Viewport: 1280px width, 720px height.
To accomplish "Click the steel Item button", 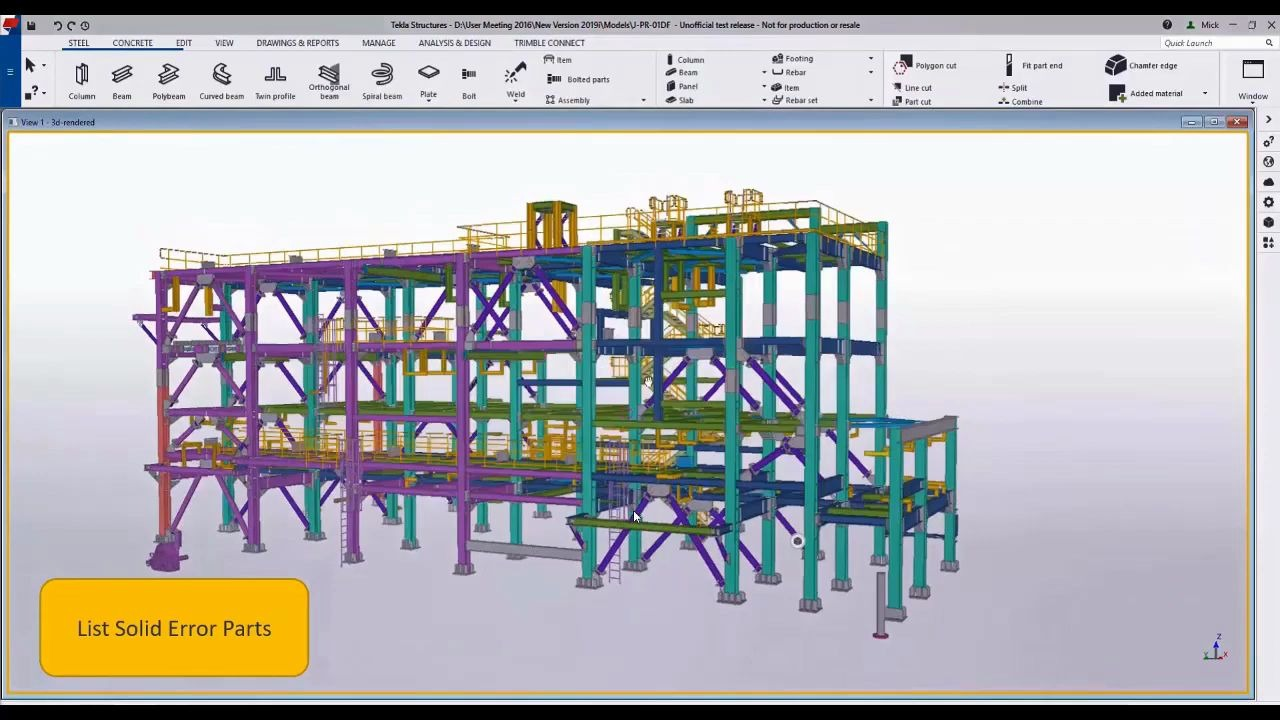I will coord(559,60).
